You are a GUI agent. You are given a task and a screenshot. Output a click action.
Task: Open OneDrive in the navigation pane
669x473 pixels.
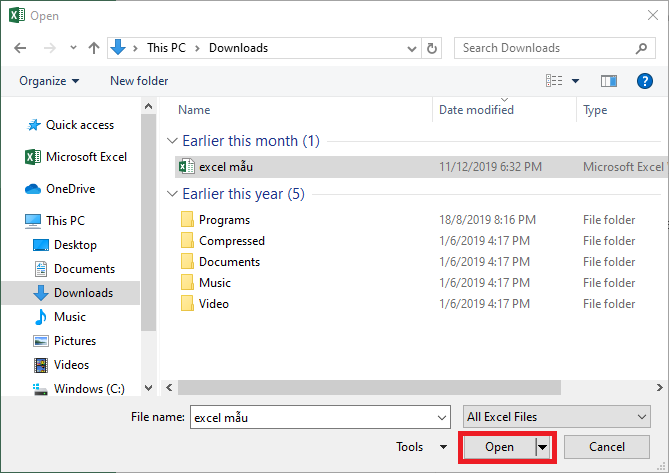point(69,189)
